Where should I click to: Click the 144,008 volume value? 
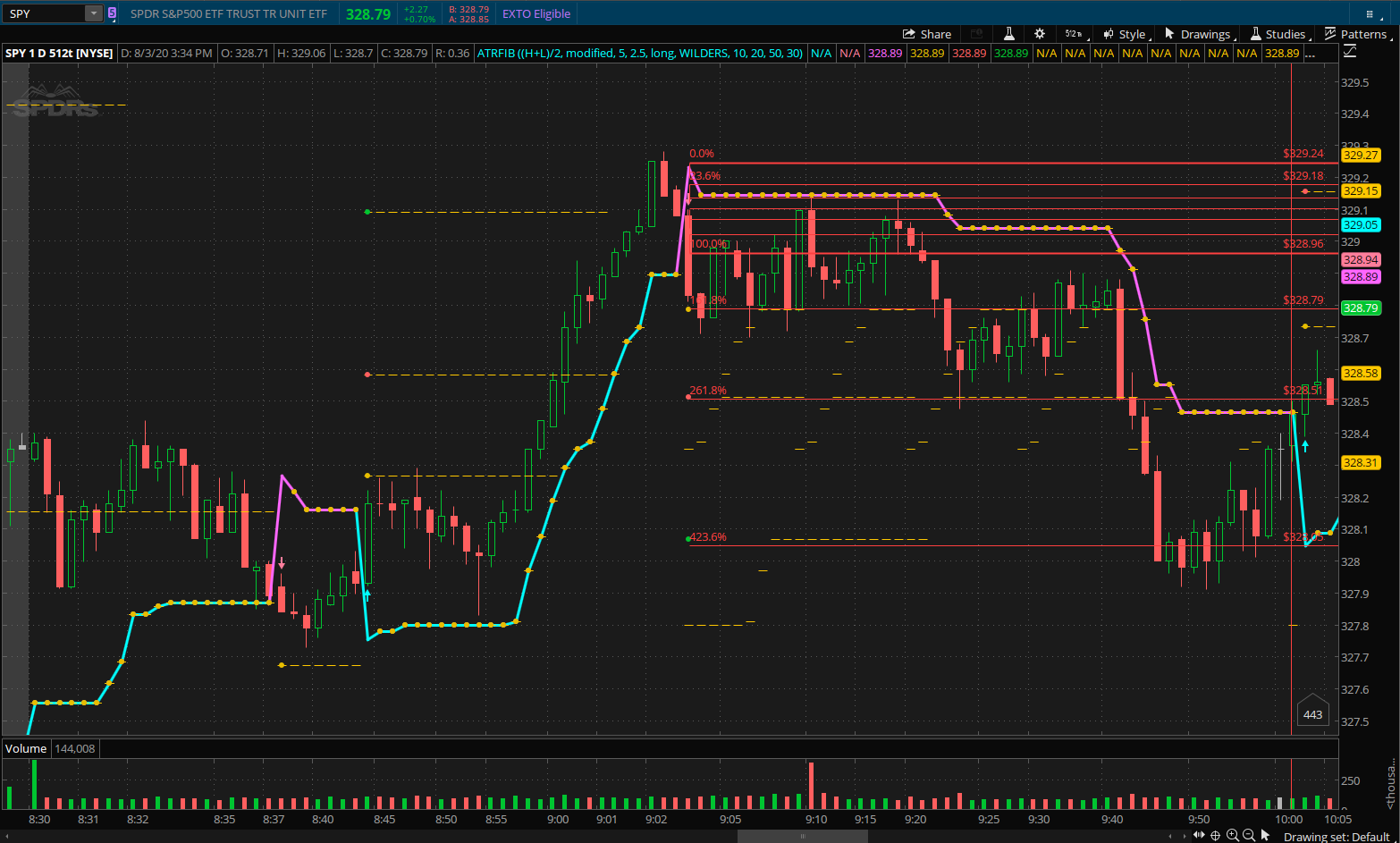pyautogui.click(x=75, y=748)
